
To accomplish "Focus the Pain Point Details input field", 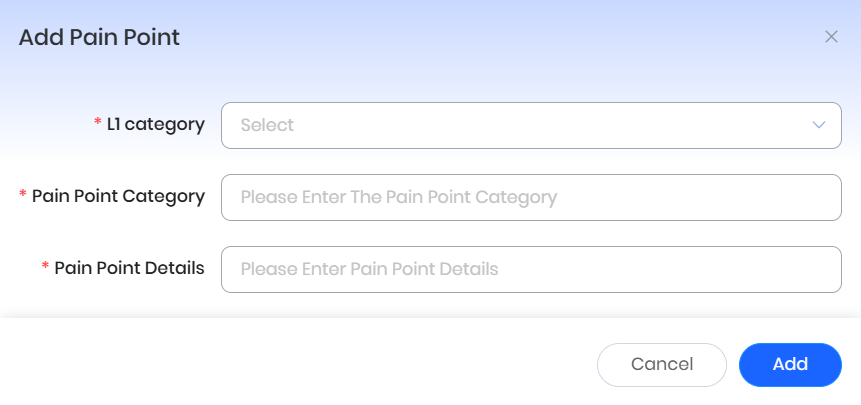I will coord(530,269).
